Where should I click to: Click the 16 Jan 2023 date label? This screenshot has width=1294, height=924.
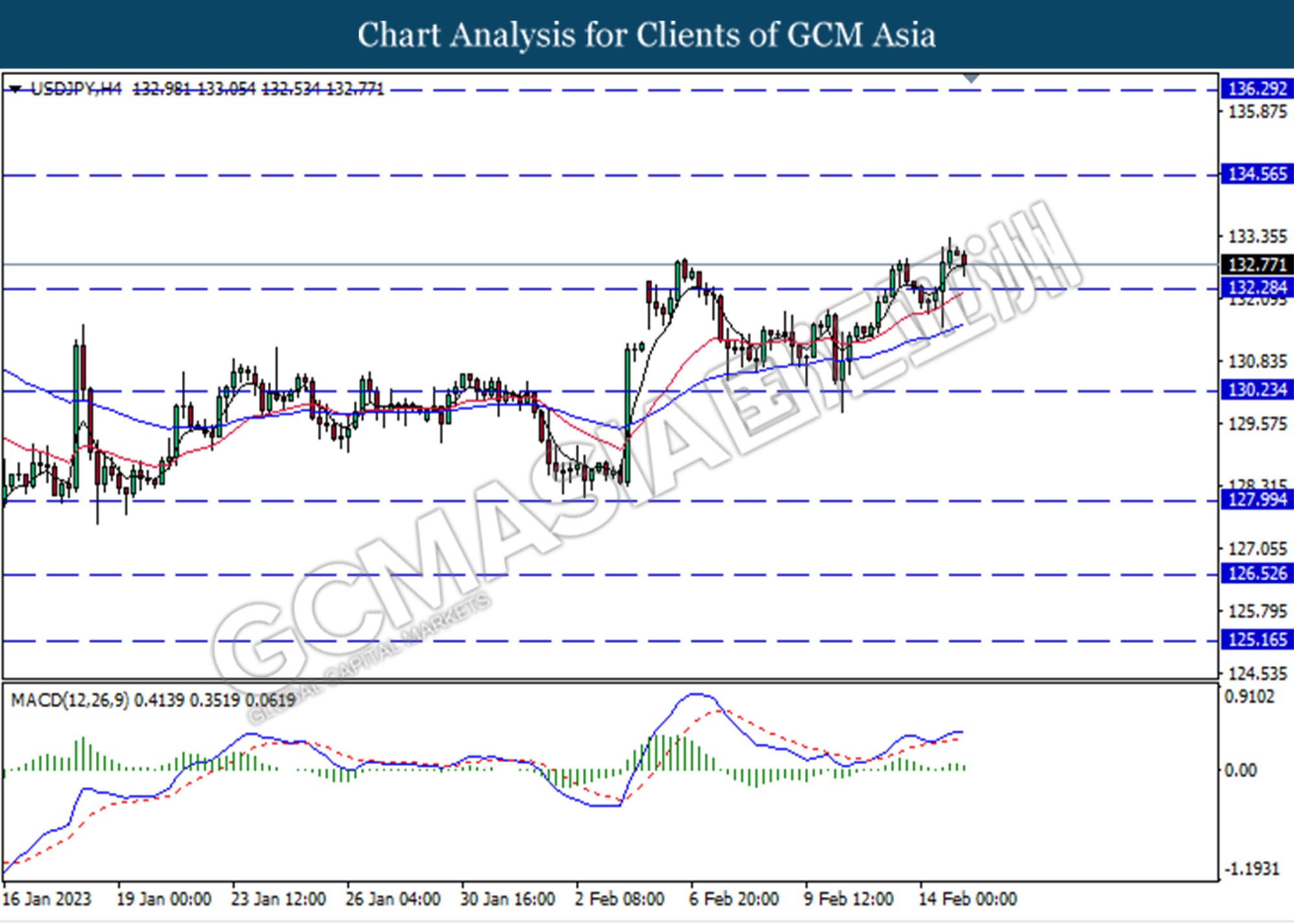[47, 899]
